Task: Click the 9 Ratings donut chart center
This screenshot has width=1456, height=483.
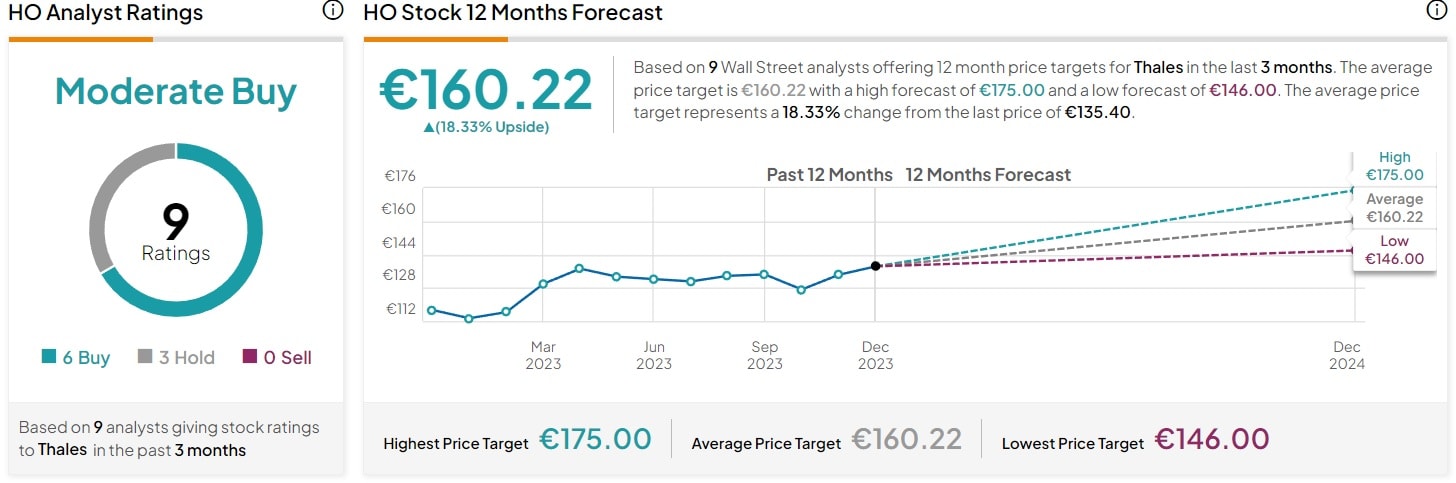Action: coord(176,232)
